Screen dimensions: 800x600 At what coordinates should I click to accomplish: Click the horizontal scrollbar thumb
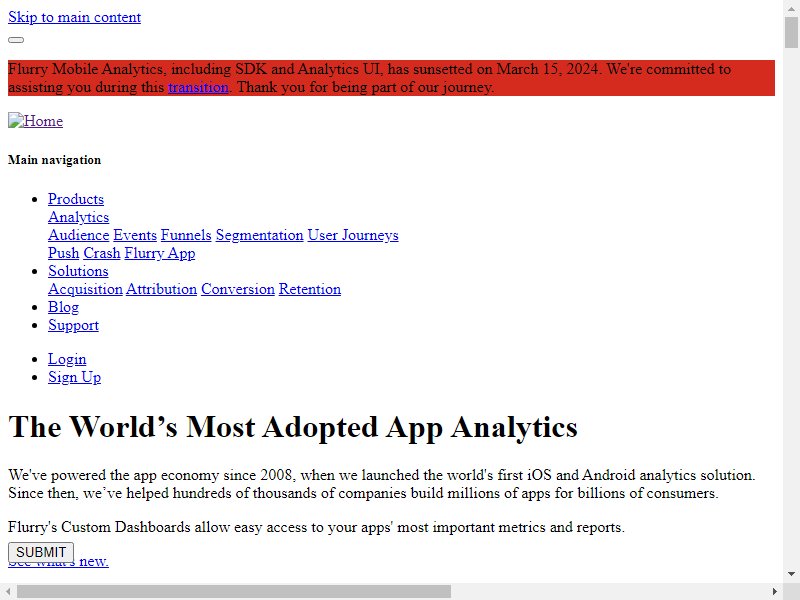234,592
